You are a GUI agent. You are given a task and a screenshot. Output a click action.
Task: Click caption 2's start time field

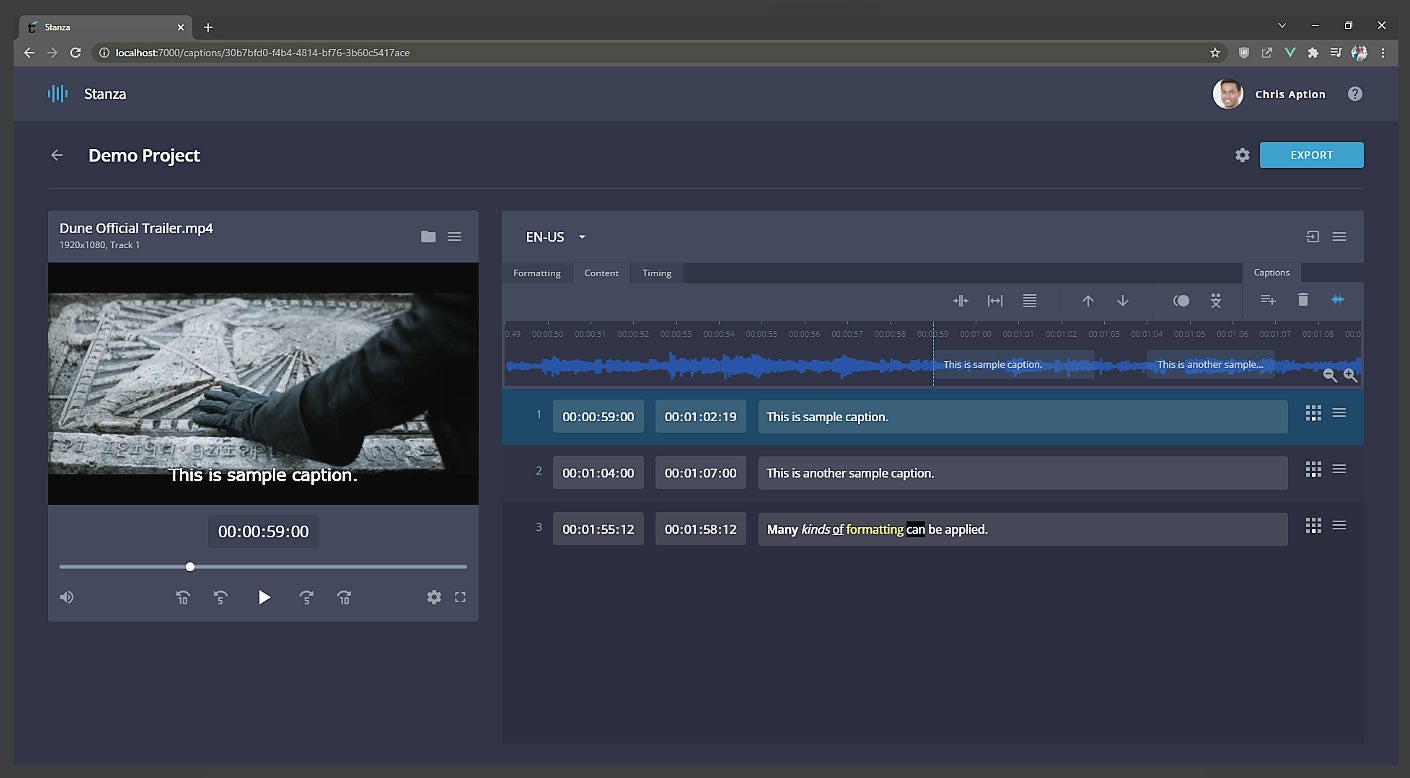click(598, 473)
